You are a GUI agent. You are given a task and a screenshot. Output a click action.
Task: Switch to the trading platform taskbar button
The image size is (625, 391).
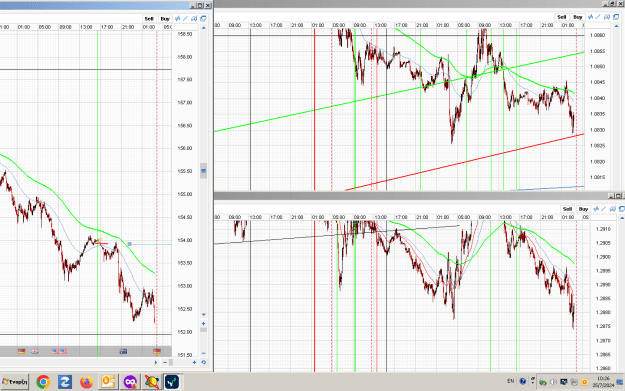(x=172, y=382)
